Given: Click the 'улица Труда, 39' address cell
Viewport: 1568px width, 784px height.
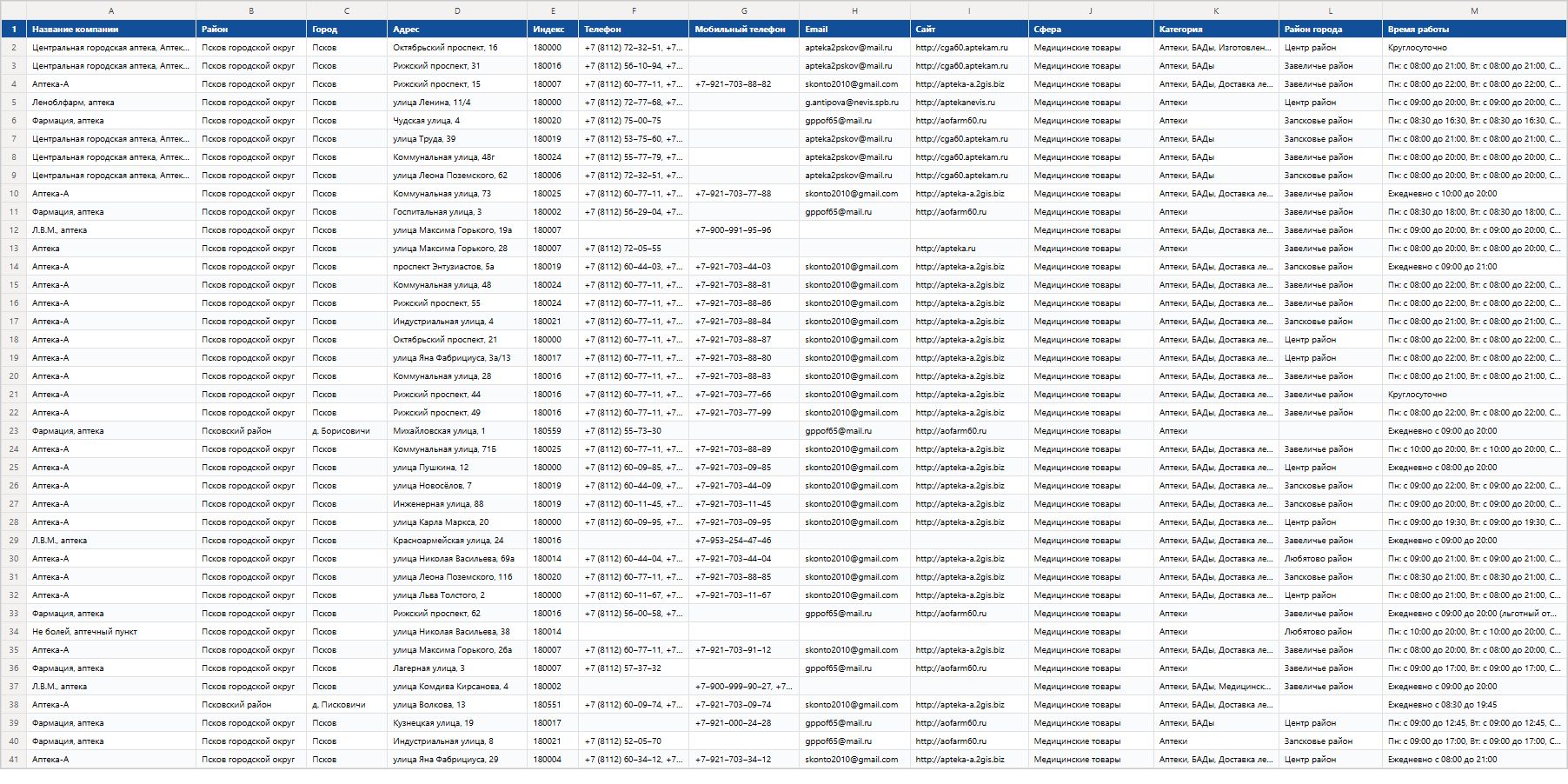Looking at the screenshot, I should 457,138.
